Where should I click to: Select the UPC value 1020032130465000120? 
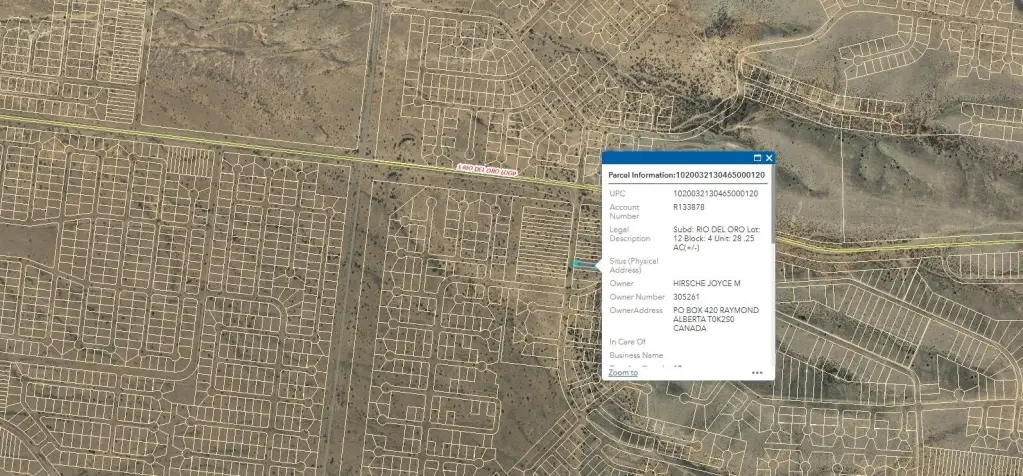pyautogui.click(x=715, y=193)
